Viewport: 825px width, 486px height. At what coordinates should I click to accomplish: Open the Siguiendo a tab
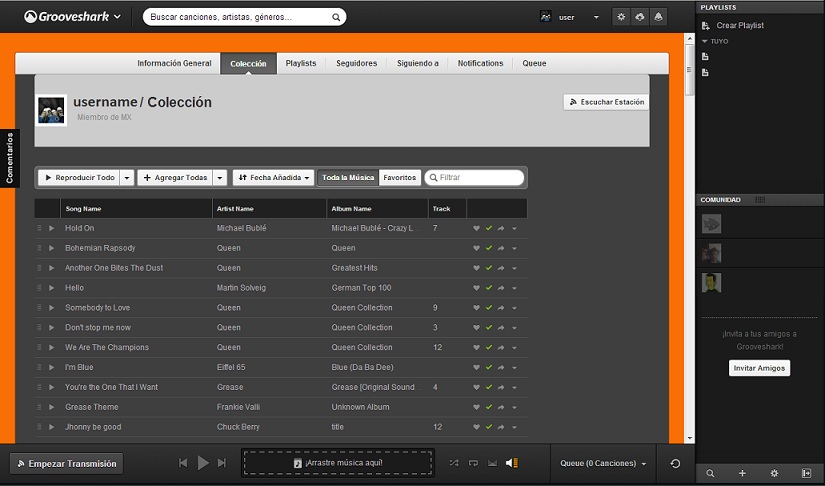[x=418, y=63]
